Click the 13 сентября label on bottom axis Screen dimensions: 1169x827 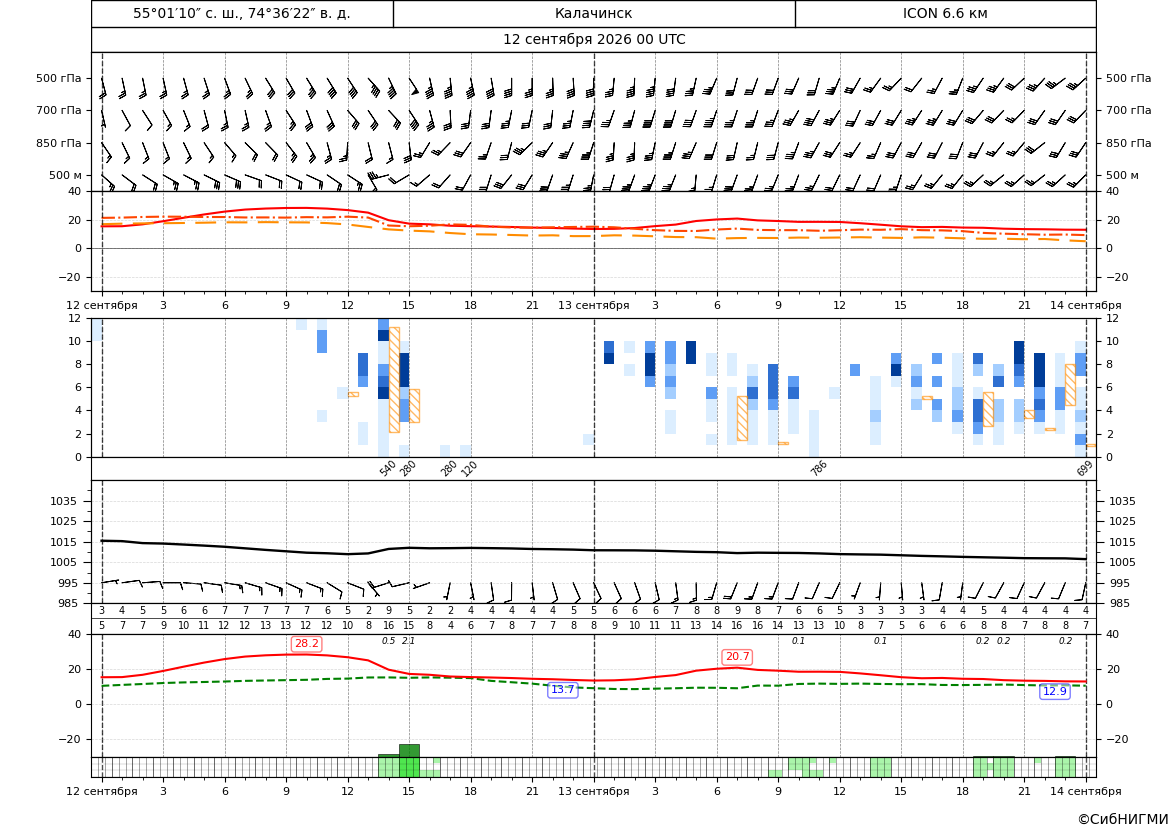click(x=594, y=791)
